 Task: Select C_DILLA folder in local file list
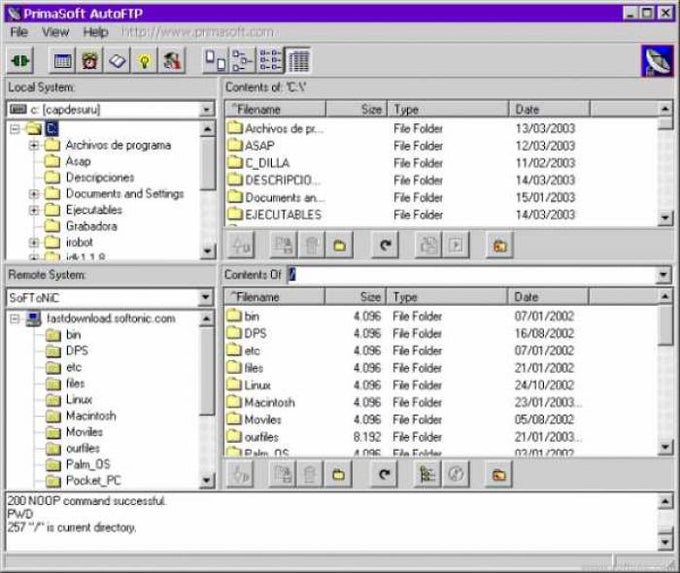(267, 163)
